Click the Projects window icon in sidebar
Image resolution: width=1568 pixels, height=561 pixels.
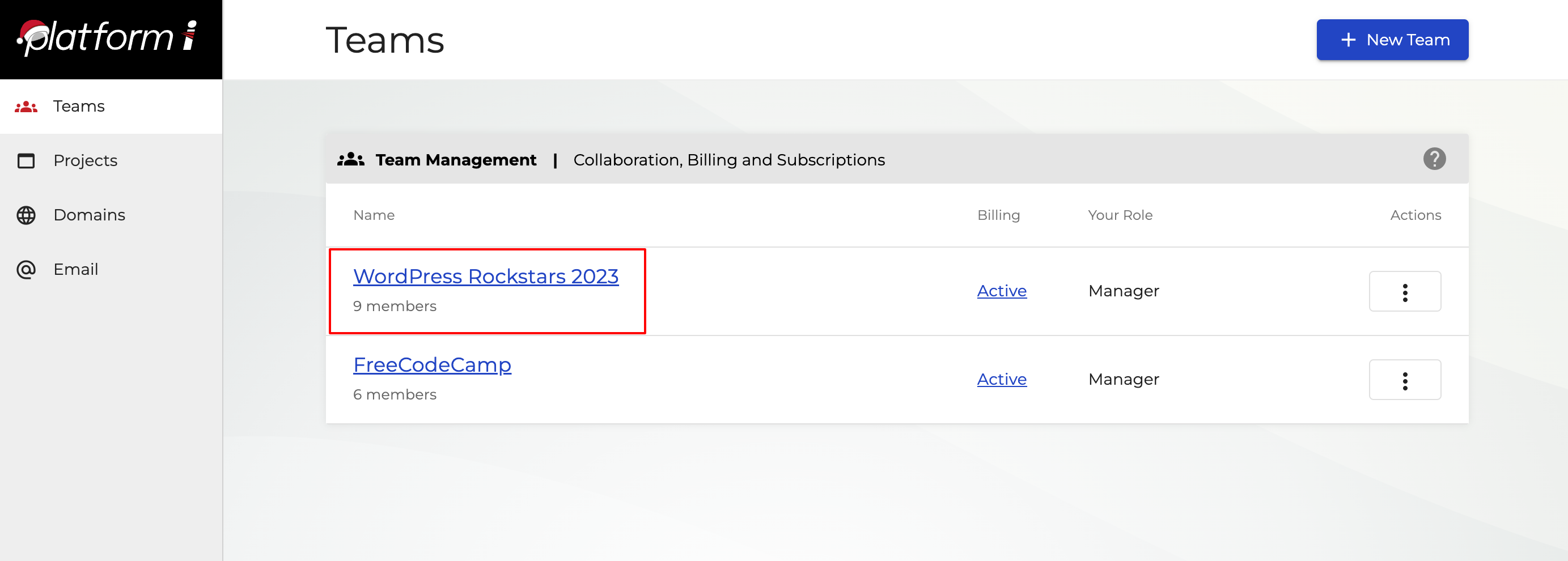click(26, 161)
